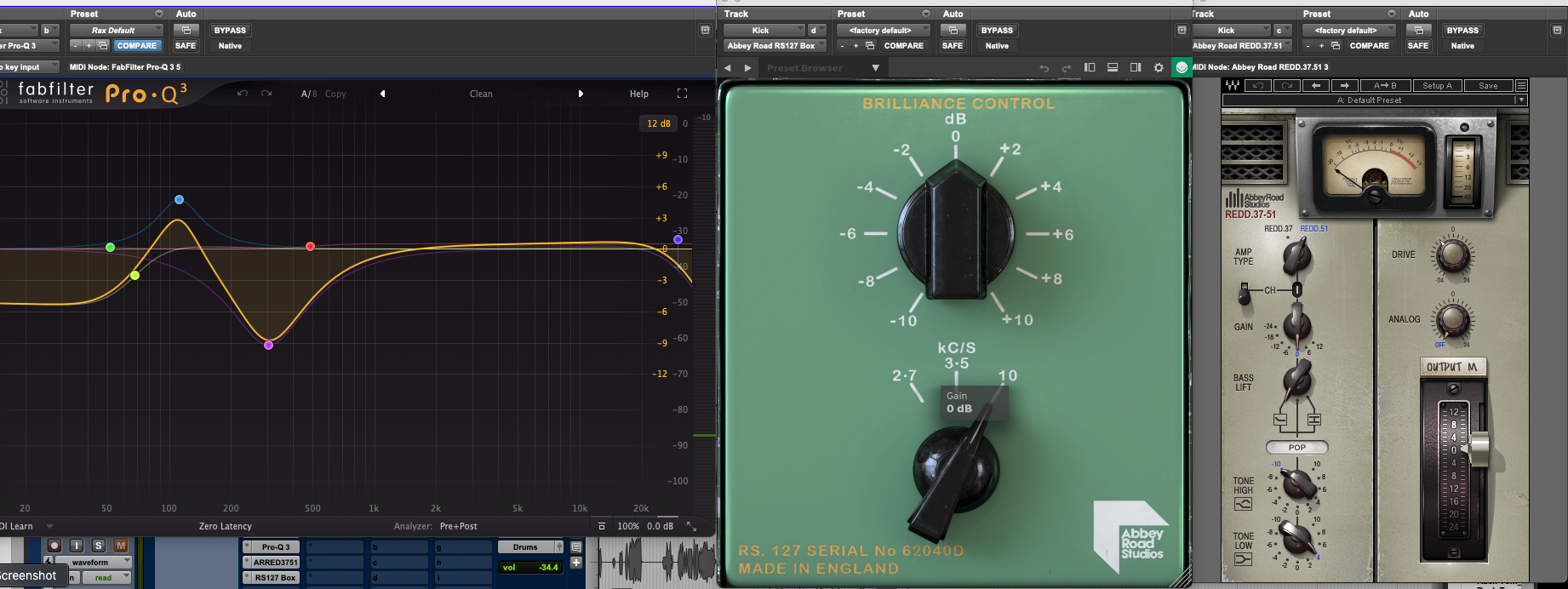Open the Rax Default preset dropdown
1568x589 pixels.
[116, 30]
